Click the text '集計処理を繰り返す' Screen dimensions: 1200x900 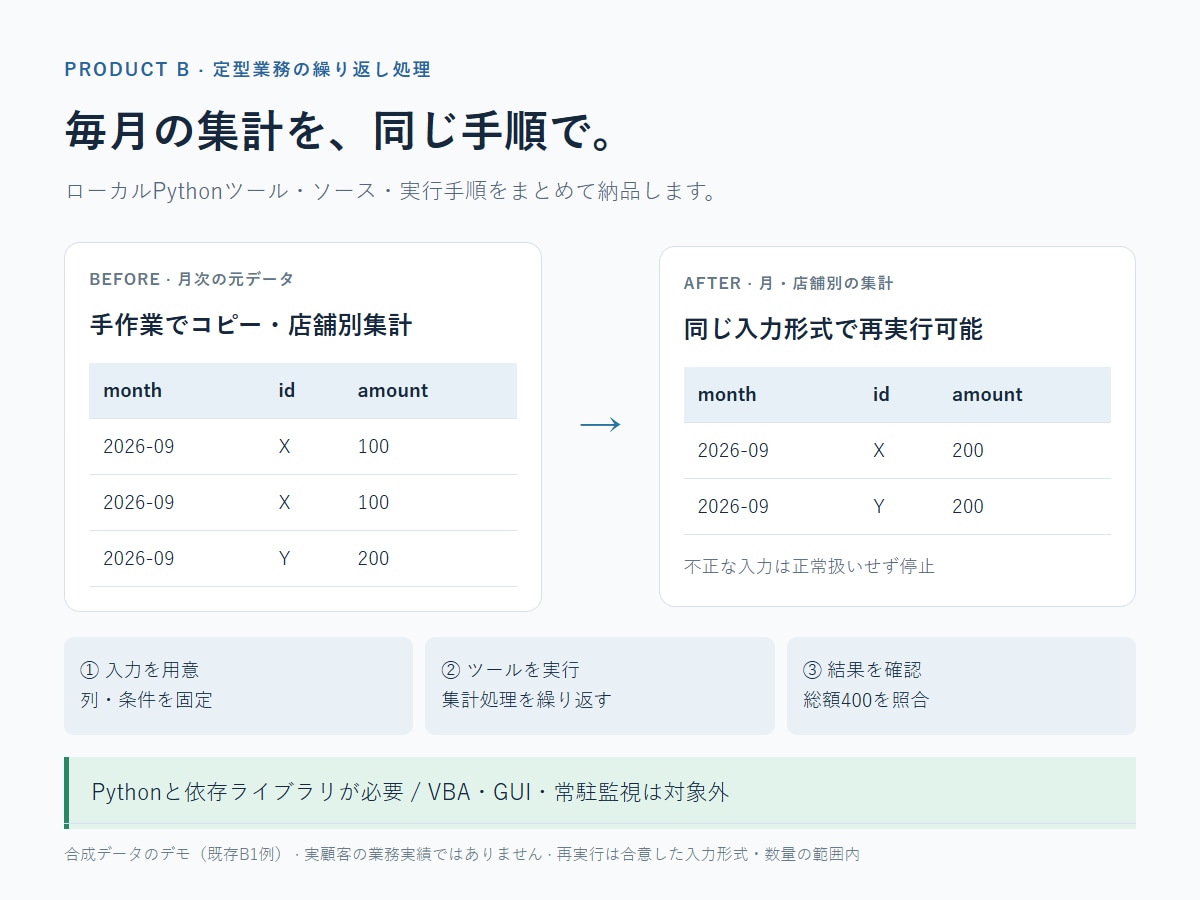(x=527, y=700)
